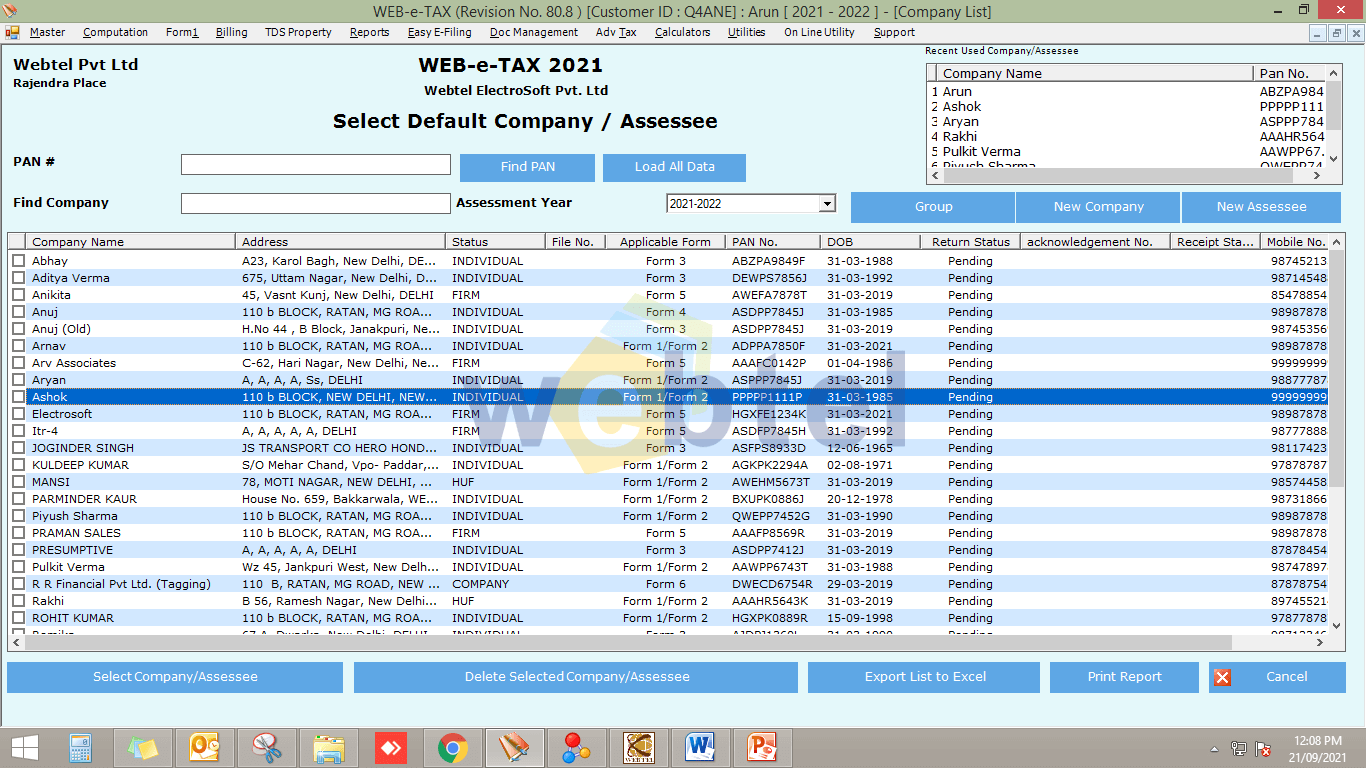1366x768 pixels.
Task: Open PowerPoint from the taskbar
Action: (x=763, y=748)
